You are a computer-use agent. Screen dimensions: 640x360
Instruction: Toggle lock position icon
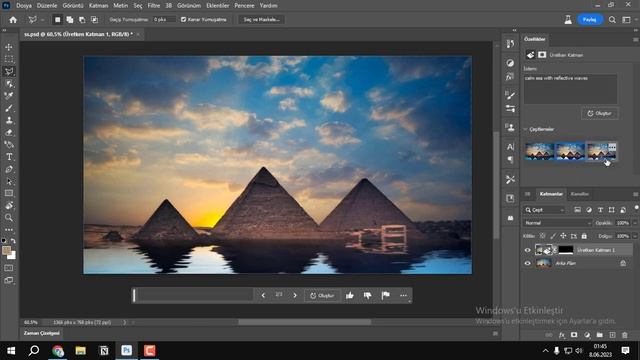(x=563, y=236)
